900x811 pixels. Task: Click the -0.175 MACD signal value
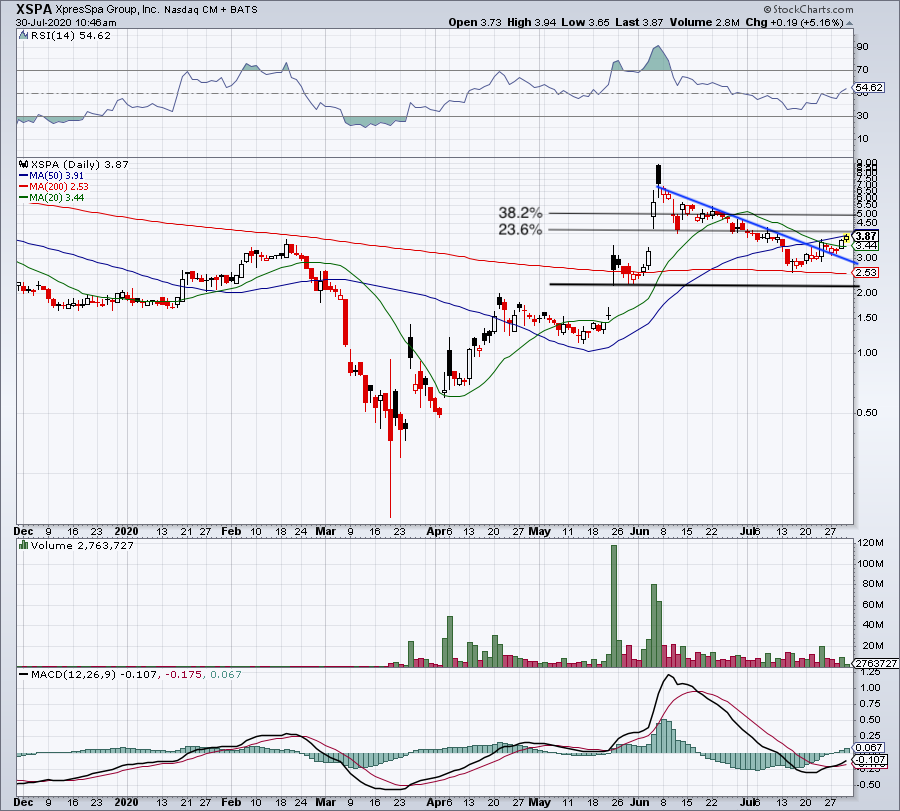point(184,674)
